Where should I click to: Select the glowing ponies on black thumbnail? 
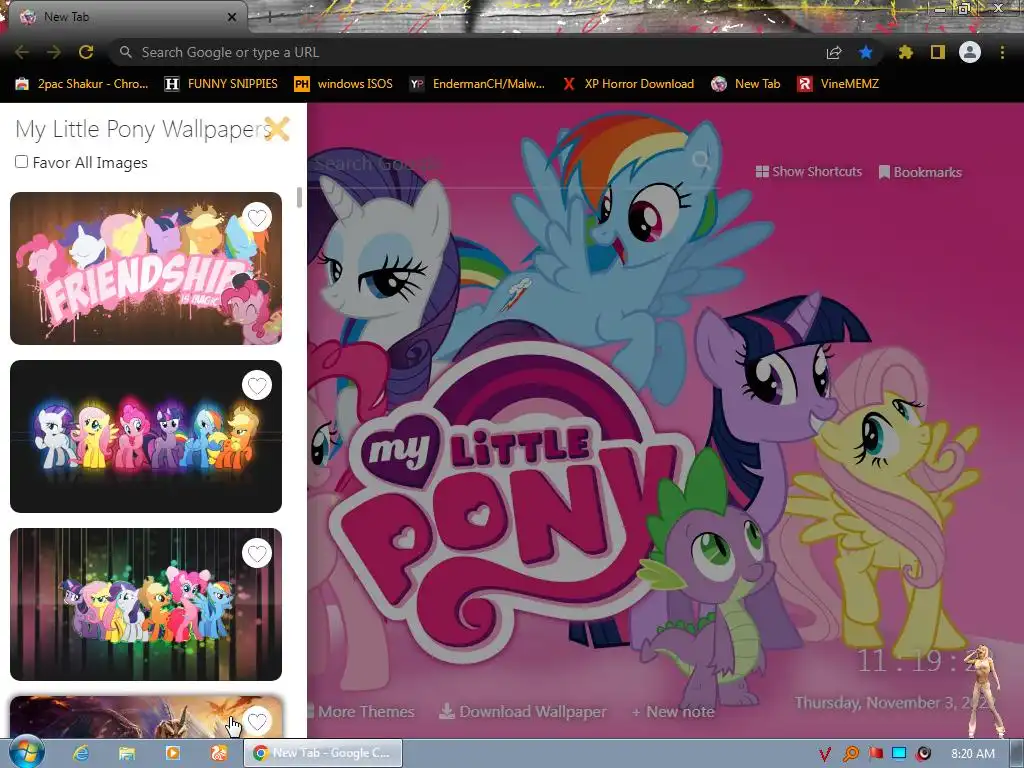(146, 436)
